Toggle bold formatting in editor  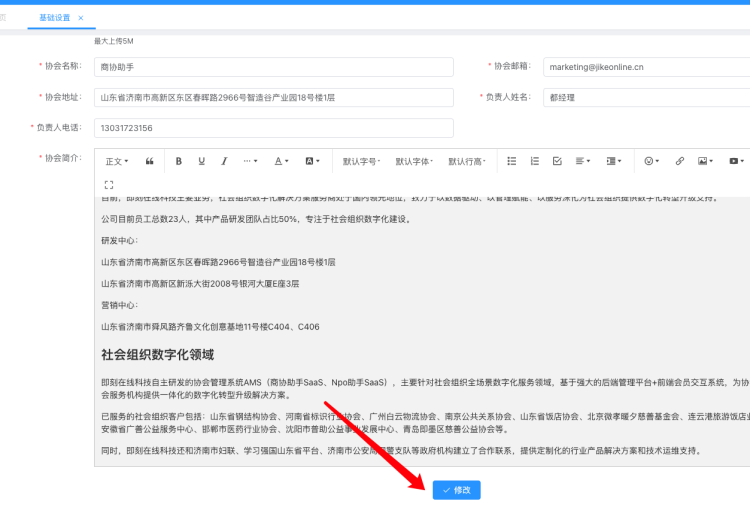click(x=179, y=161)
